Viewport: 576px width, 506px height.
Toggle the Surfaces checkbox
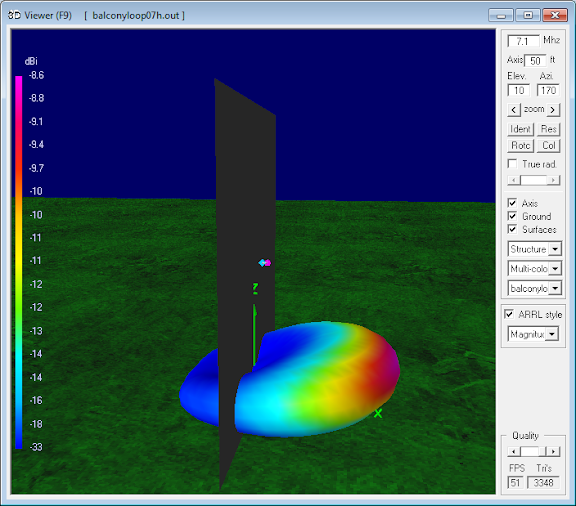pyautogui.click(x=512, y=229)
